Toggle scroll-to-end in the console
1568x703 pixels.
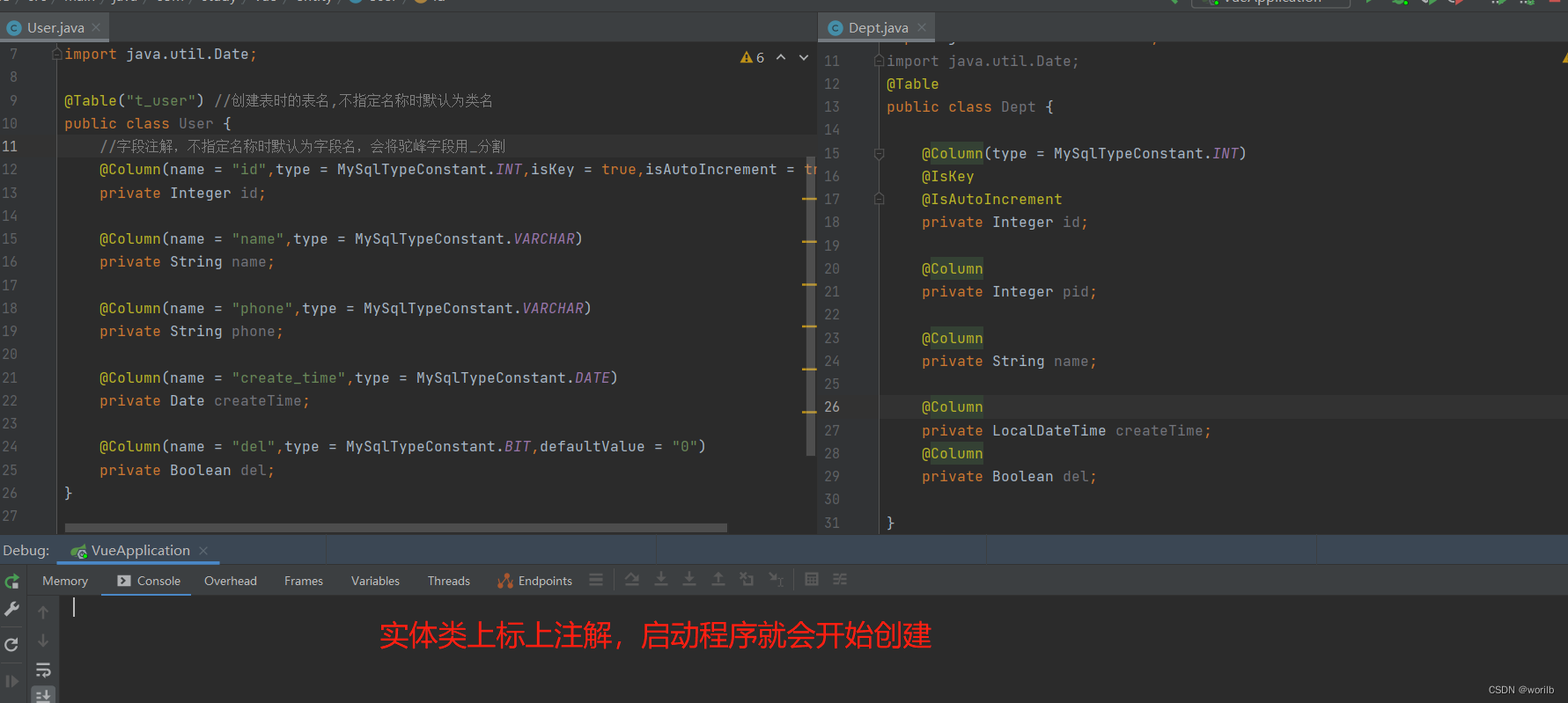(43, 695)
